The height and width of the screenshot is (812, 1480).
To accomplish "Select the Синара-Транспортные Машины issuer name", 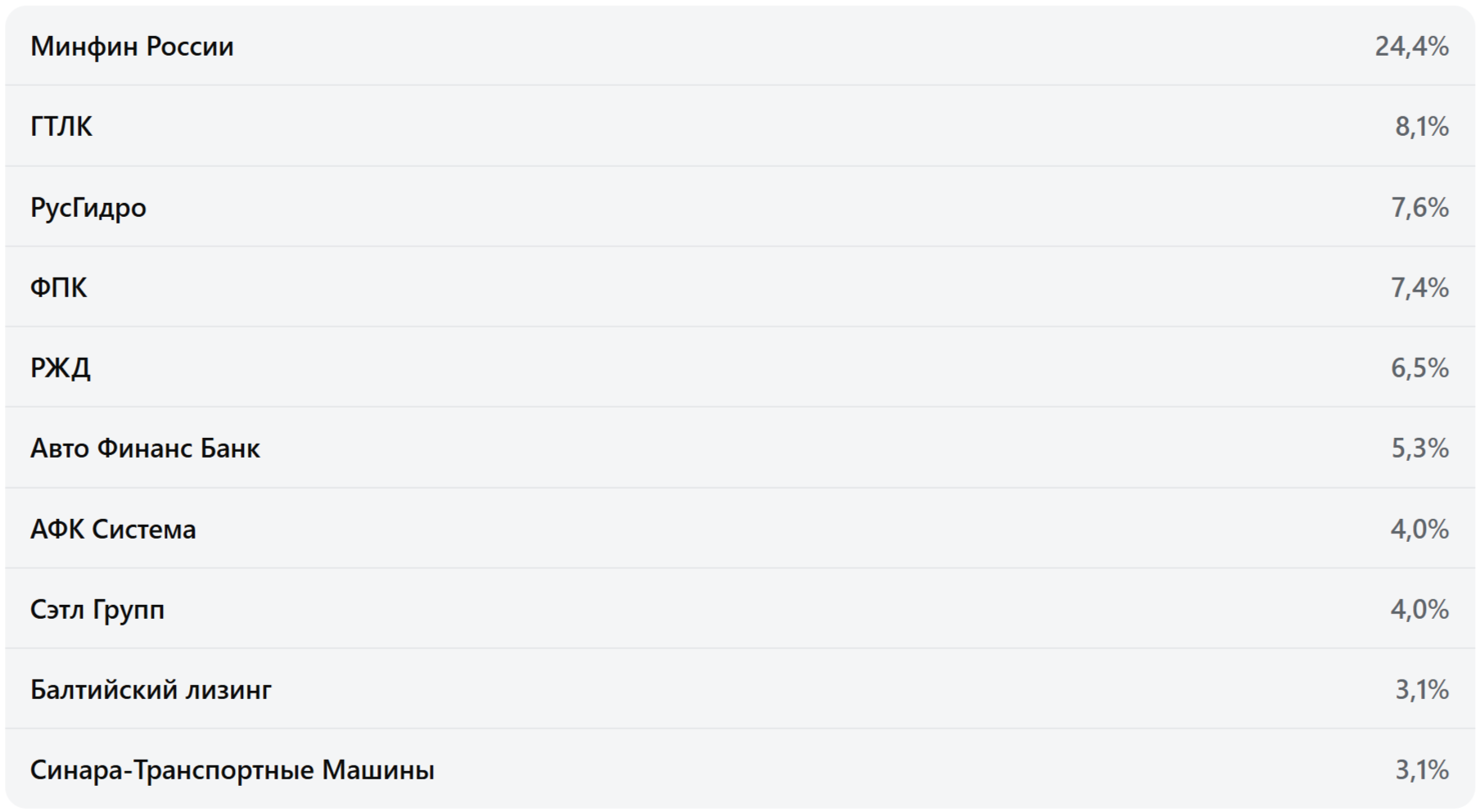I will (232, 770).
